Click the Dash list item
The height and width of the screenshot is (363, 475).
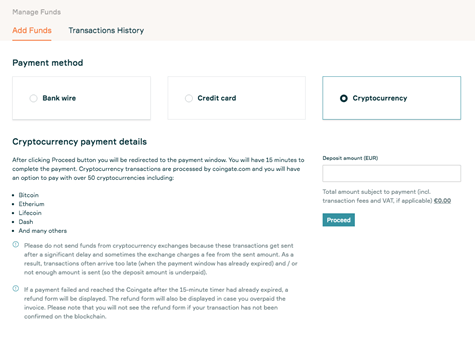click(x=26, y=222)
